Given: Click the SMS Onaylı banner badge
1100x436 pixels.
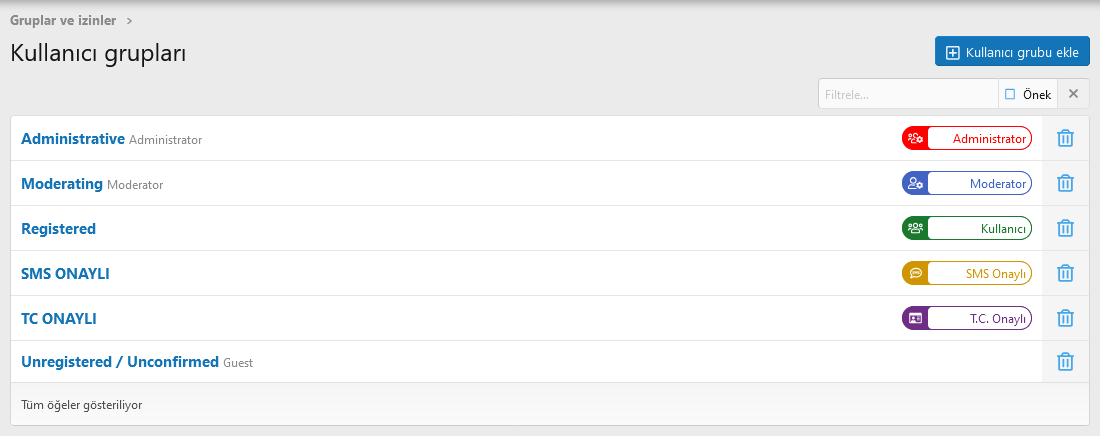Looking at the screenshot, I should click(x=966, y=273).
